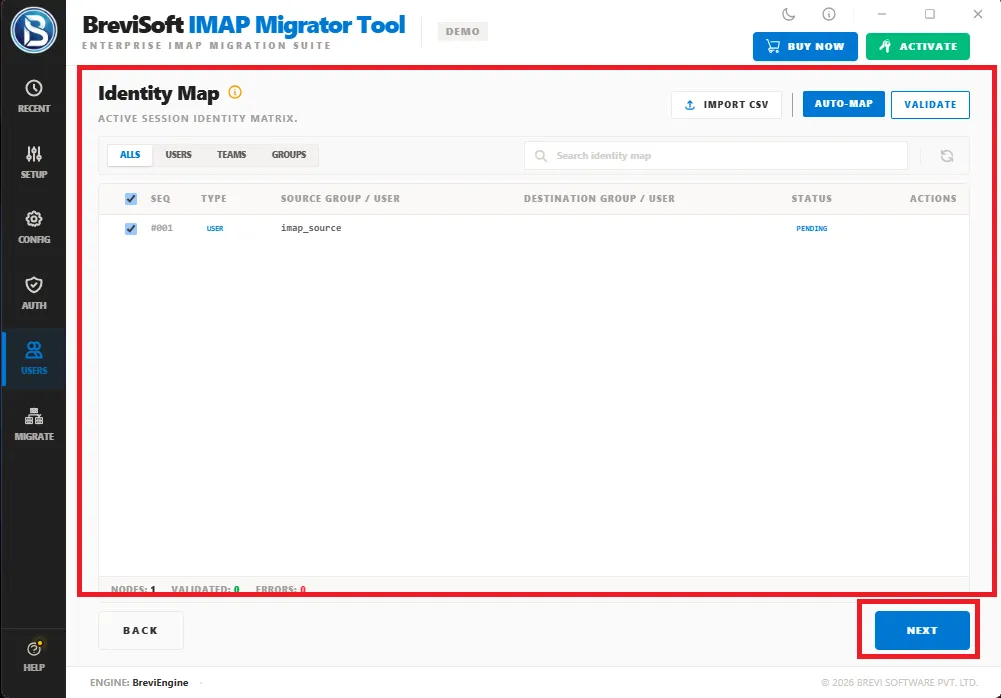Click the Activate button
This screenshot has width=1001, height=698.
(x=917, y=46)
